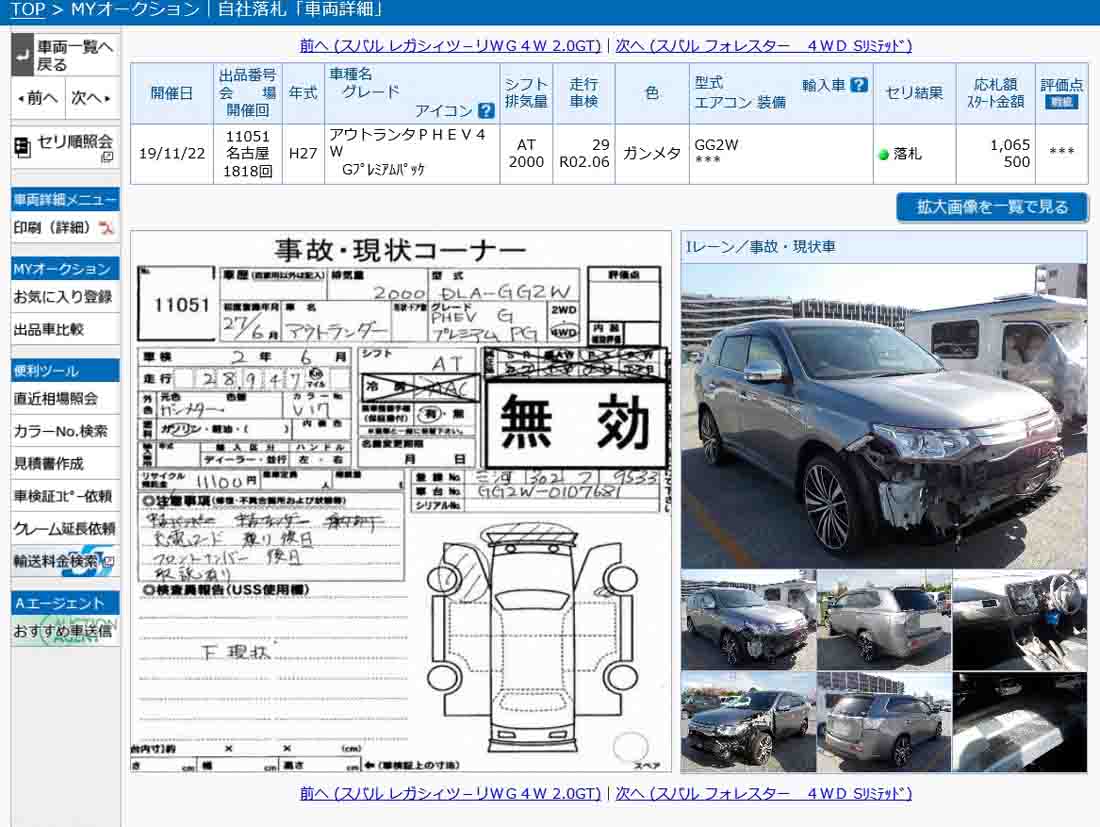Image resolution: width=1100 pixels, height=827 pixels.
Task: Click color cell ガンメタ
Action: pos(652,154)
